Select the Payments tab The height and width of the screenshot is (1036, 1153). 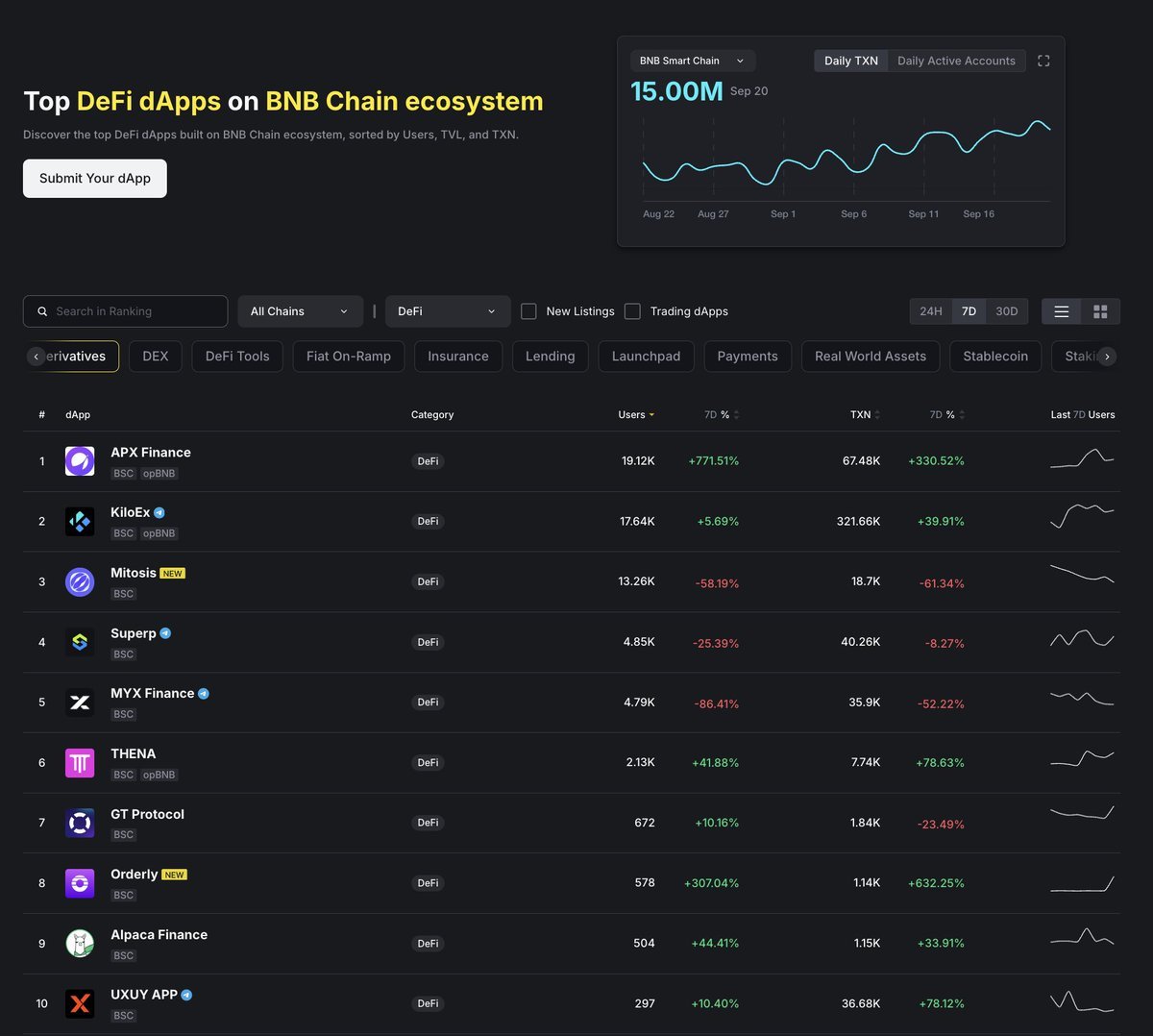pyautogui.click(x=748, y=357)
